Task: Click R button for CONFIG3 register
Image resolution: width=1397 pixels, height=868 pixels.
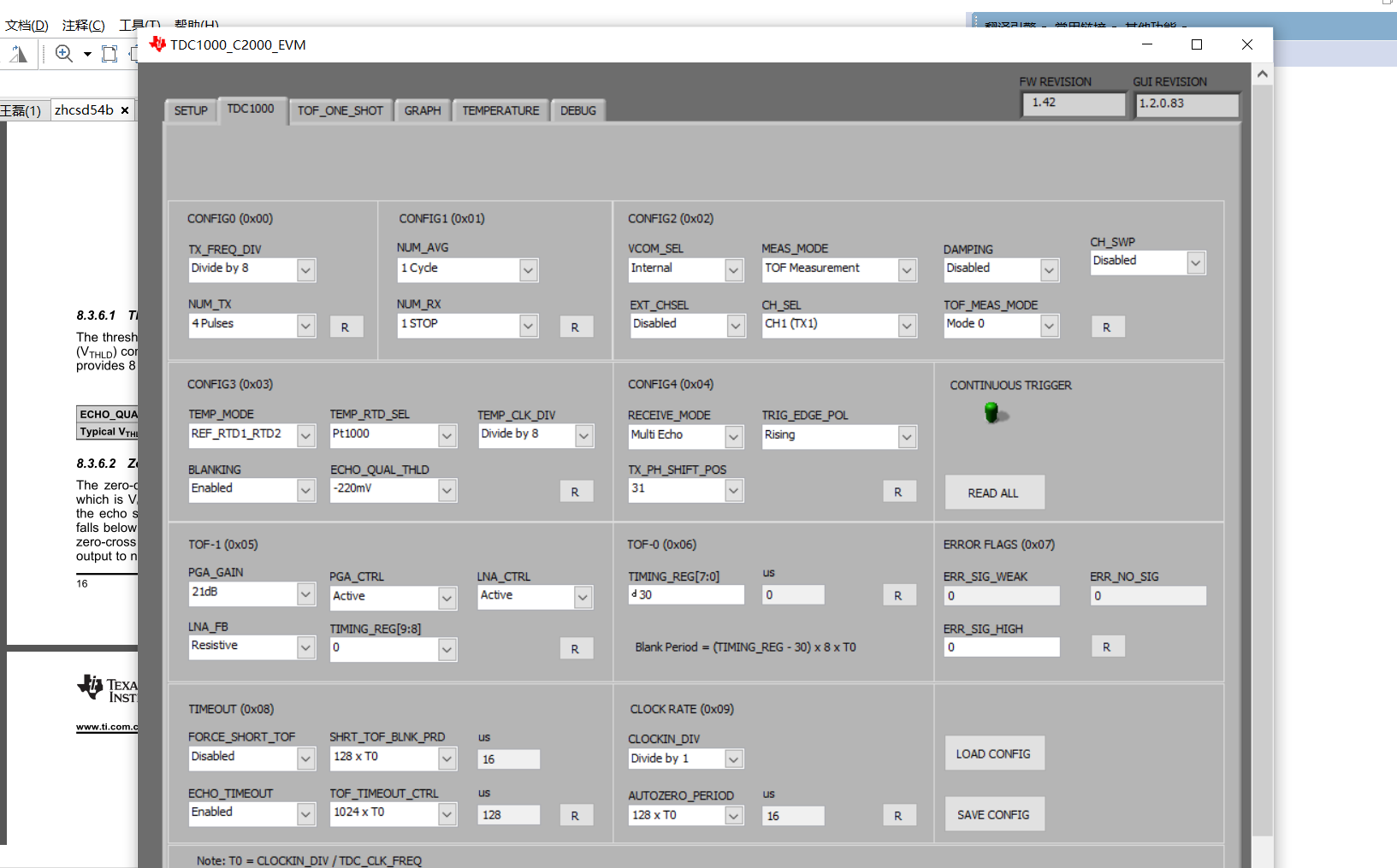Action: (576, 492)
